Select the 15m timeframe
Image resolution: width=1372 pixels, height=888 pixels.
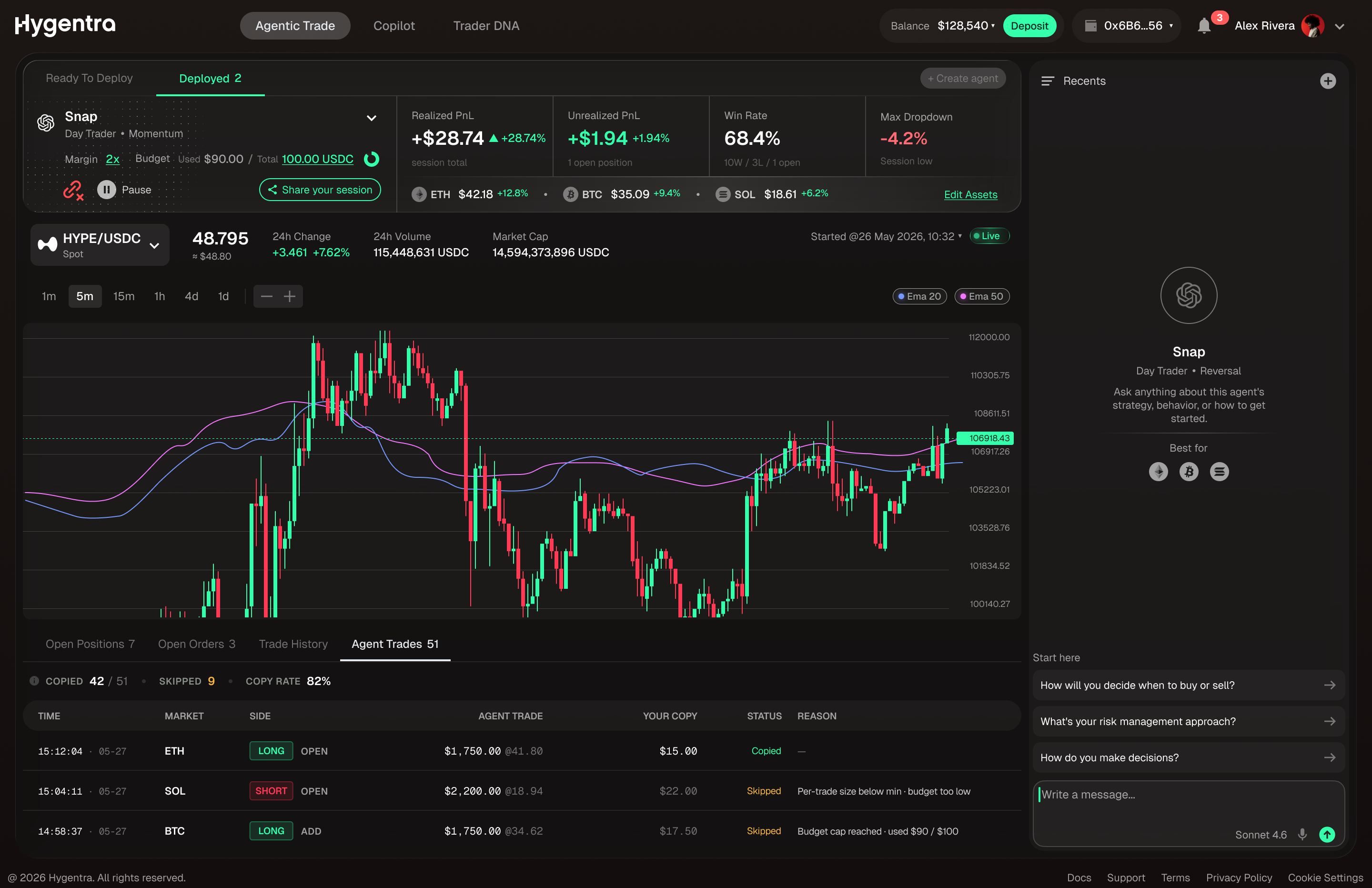tap(124, 296)
